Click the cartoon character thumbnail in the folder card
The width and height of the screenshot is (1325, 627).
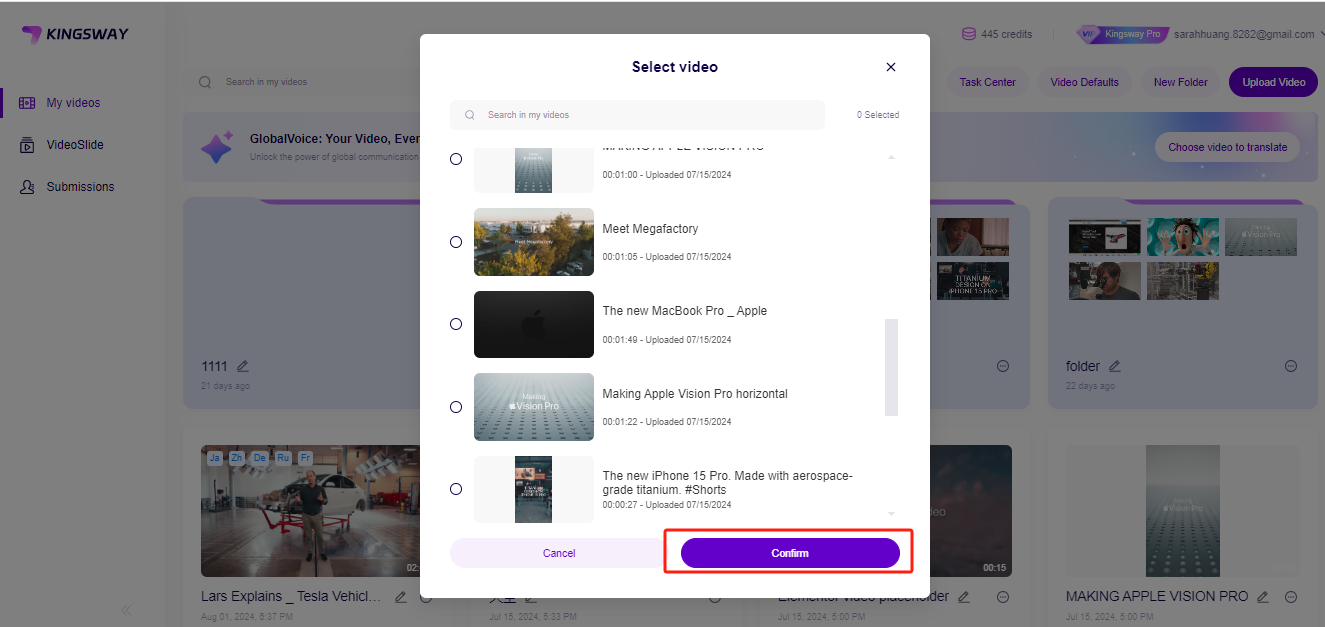tap(1183, 236)
